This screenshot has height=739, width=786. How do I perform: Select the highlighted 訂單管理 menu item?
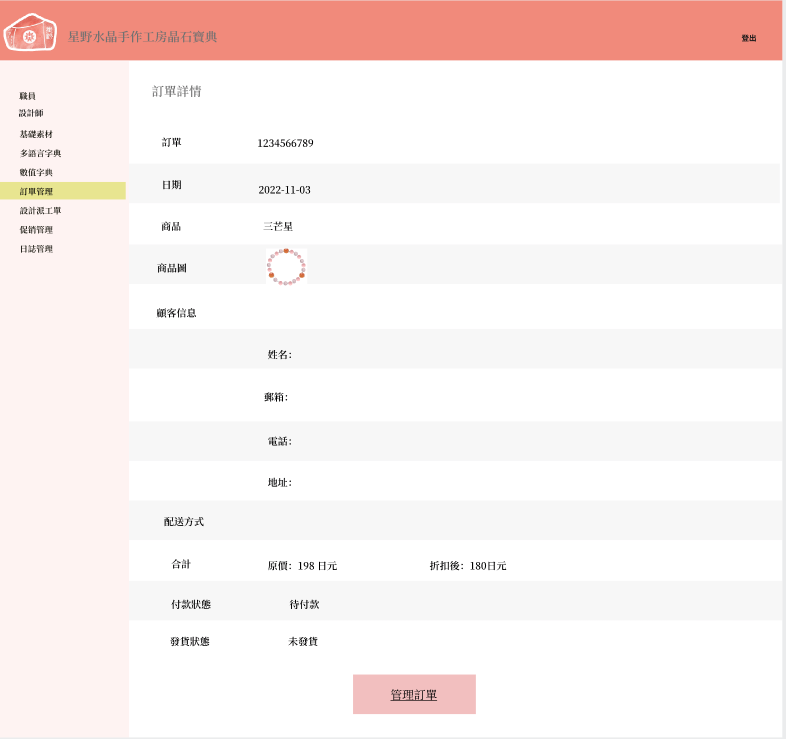pos(36,191)
